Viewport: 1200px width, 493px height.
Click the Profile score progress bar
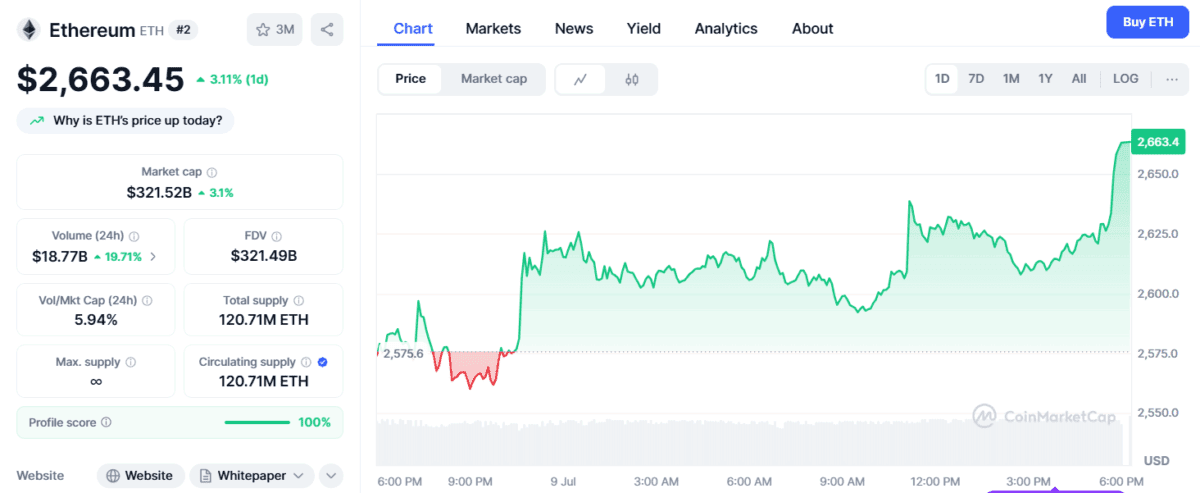(x=257, y=423)
